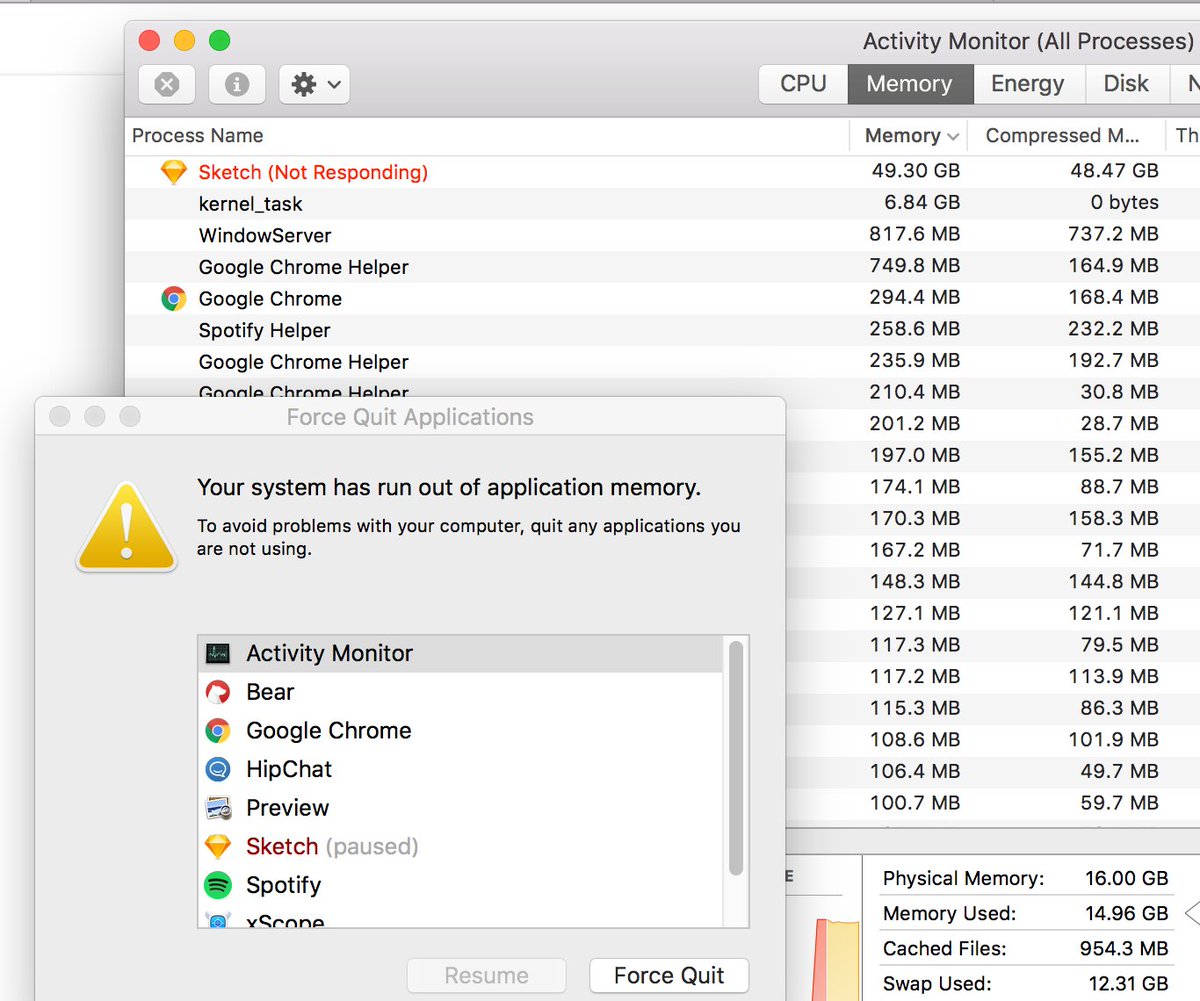Select Preview in the Force Quit list

point(460,808)
